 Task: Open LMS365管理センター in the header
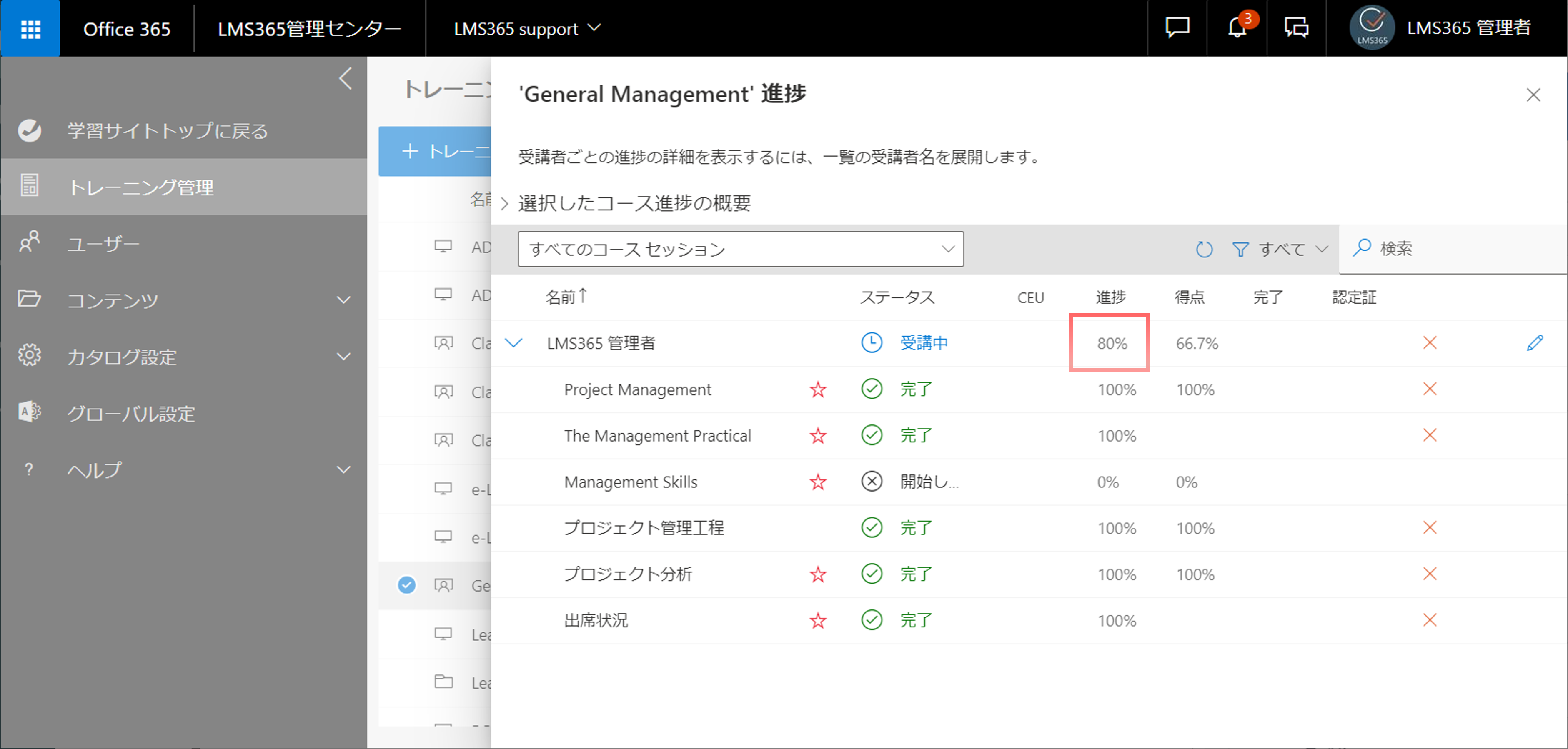point(309,29)
